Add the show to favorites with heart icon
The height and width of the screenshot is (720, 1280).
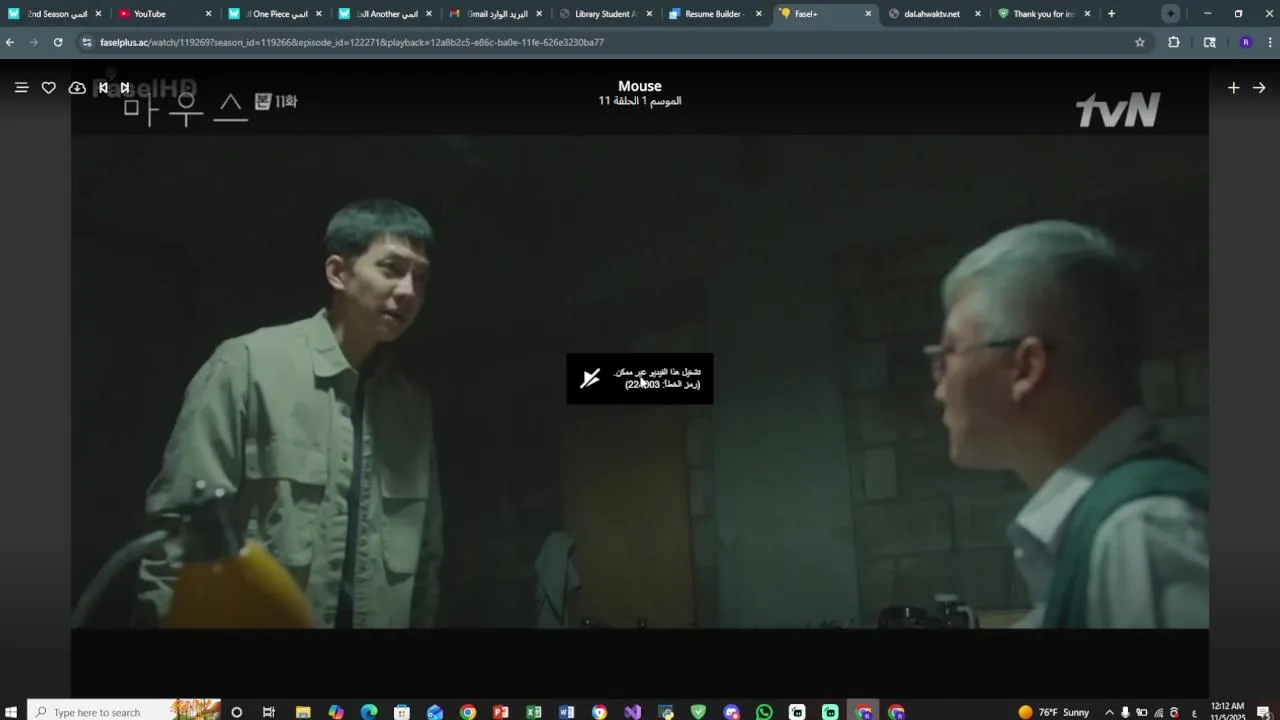click(x=48, y=88)
